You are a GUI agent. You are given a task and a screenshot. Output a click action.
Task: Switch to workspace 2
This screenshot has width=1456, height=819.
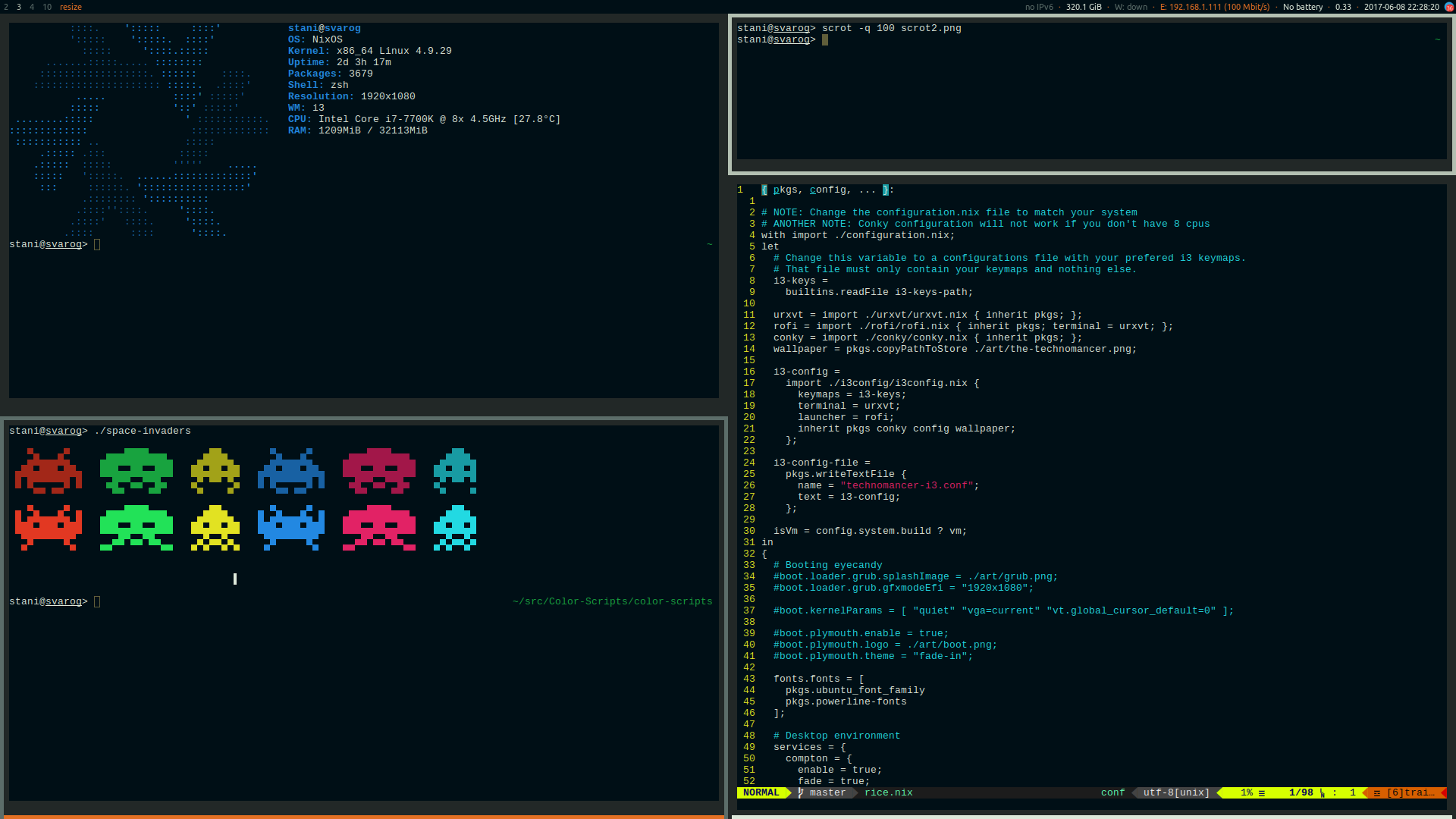pos(7,7)
